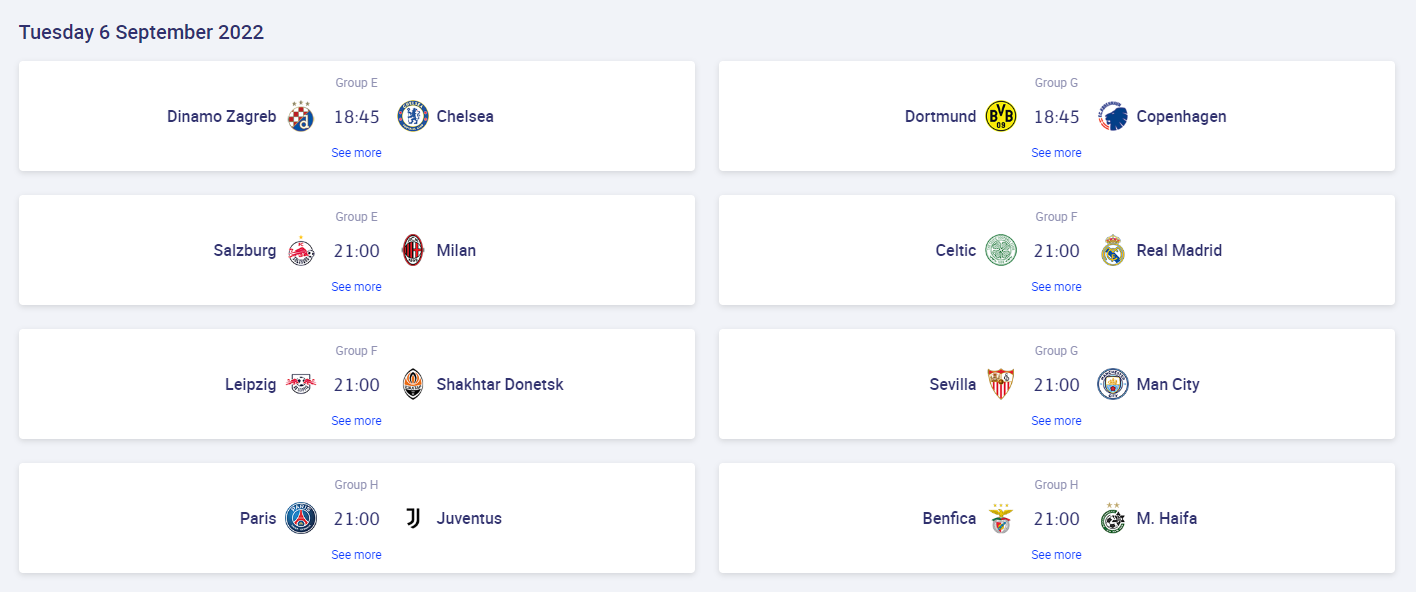
Task: Expand See more for Benfica vs M. Haifa
Action: (1057, 555)
